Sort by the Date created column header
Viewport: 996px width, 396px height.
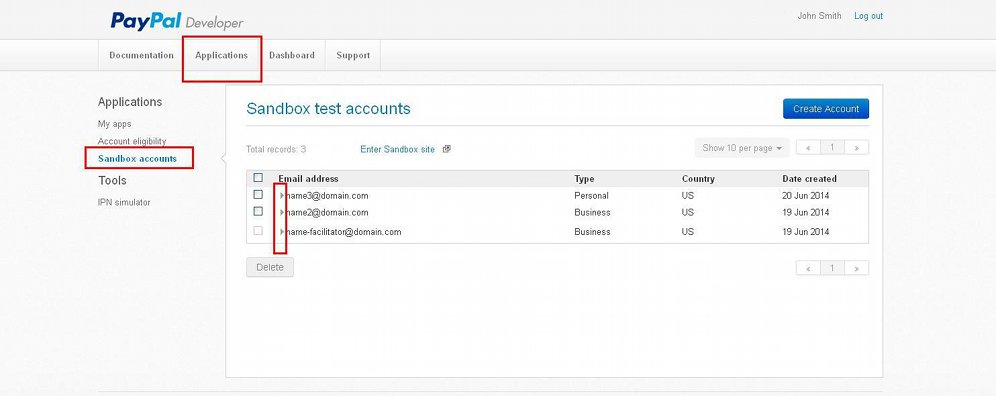tap(809, 179)
